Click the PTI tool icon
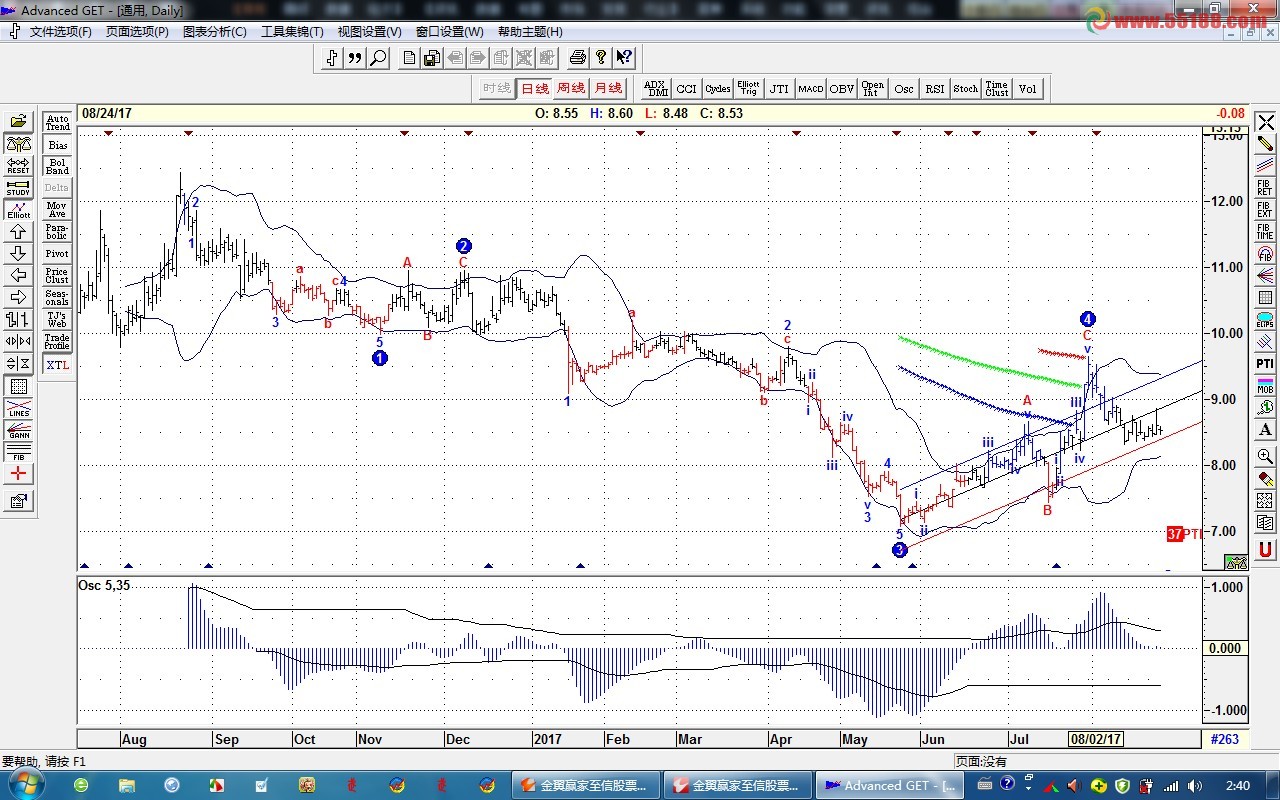This screenshot has width=1280, height=800. point(1265,363)
